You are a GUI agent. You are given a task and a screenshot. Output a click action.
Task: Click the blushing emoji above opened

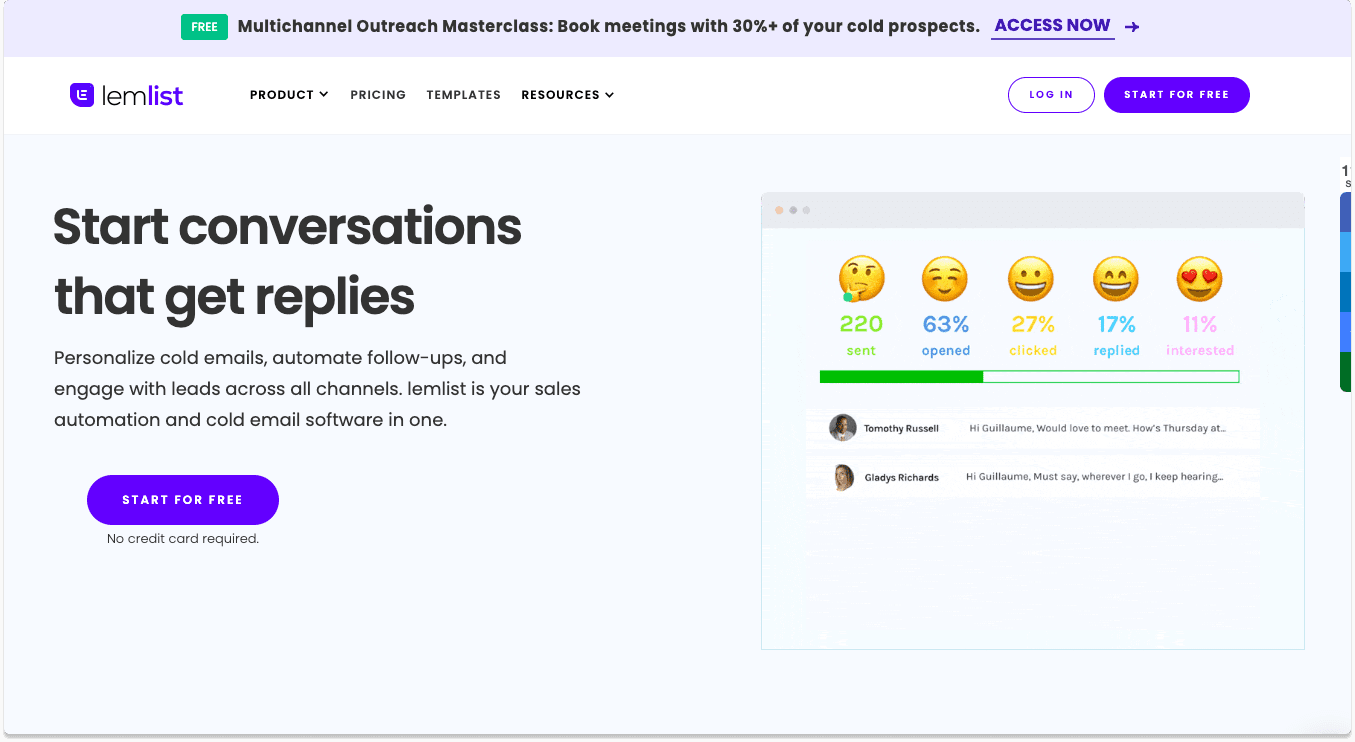coord(946,279)
